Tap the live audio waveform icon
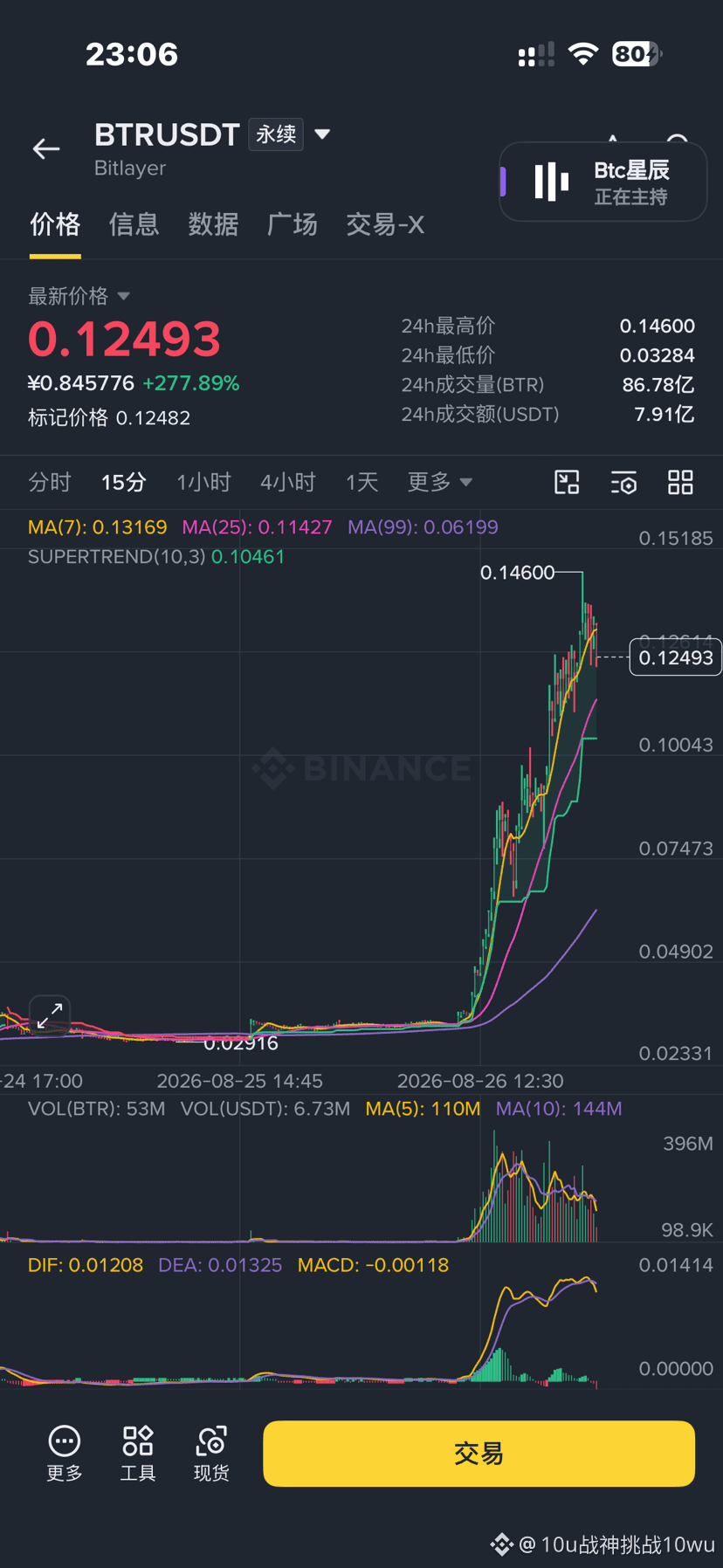 (551, 182)
